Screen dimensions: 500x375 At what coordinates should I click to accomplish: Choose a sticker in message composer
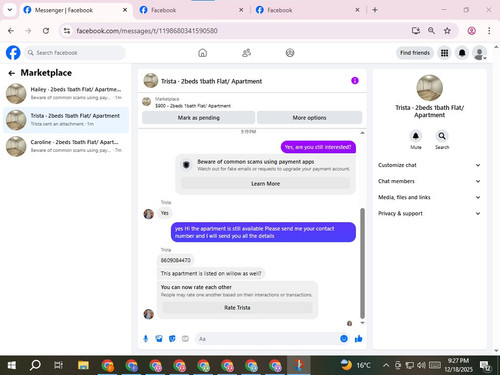tap(172, 339)
